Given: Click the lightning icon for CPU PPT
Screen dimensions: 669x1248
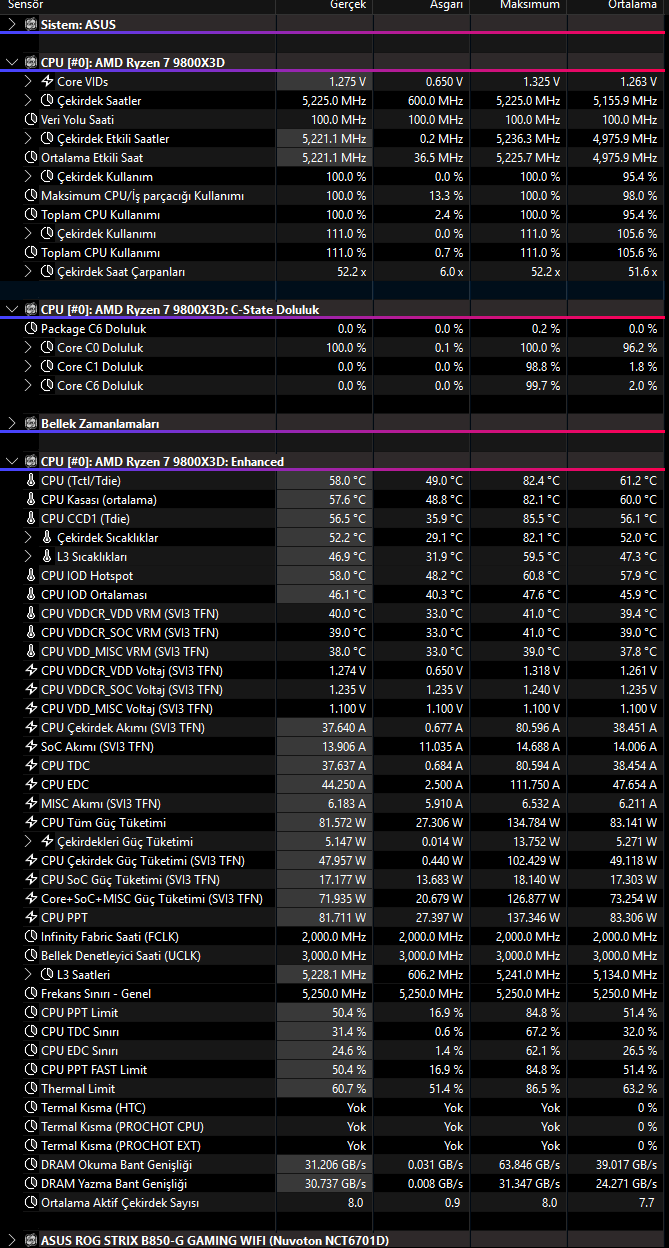Looking at the screenshot, I should (x=31, y=918).
